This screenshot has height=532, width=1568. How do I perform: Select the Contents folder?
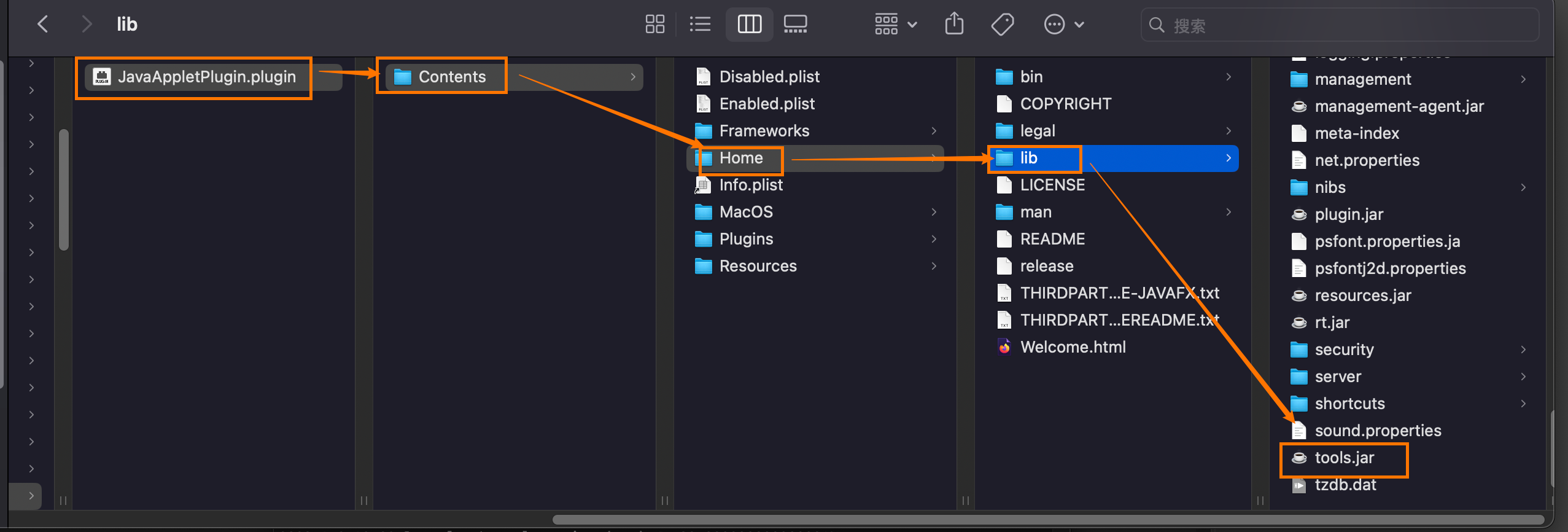point(514,77)
